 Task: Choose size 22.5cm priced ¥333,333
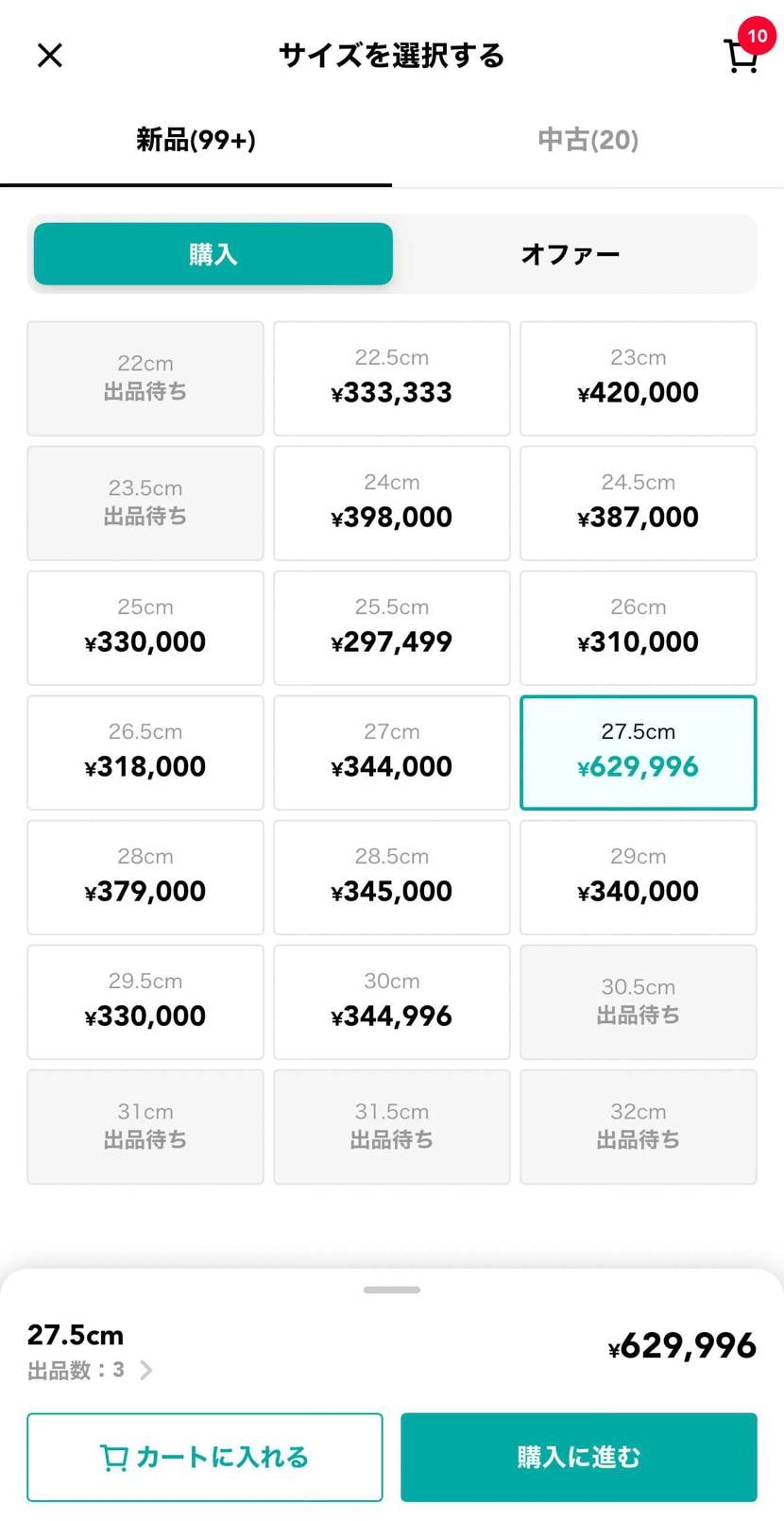[392, 379]
